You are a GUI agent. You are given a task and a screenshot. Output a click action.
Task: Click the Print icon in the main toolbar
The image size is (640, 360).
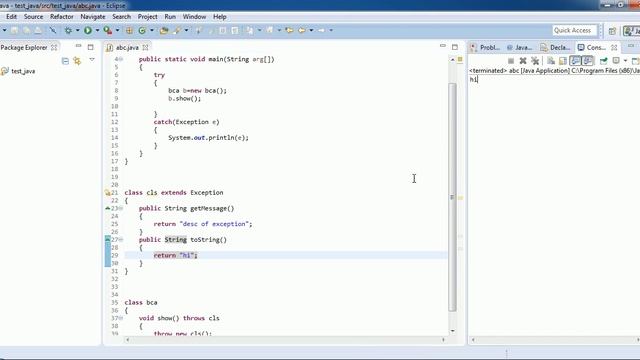[38, 30]
